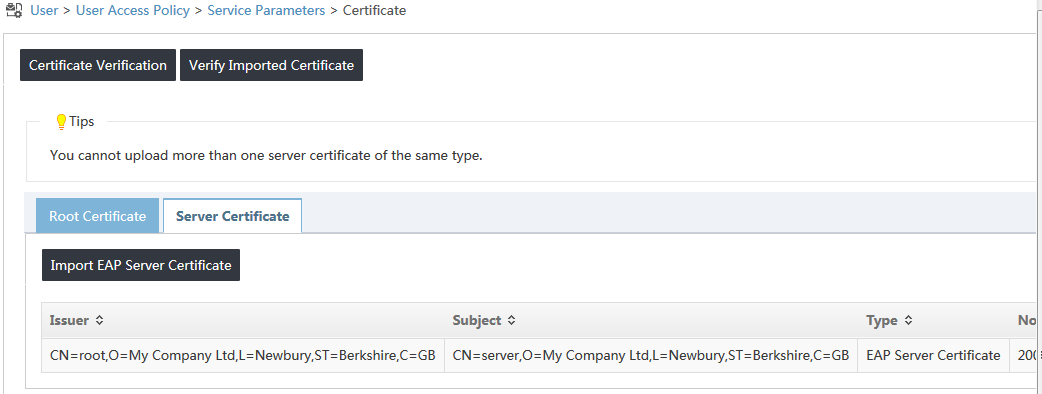This screenshot has height=394, width=1042.
Task: Go to User Access Policy breadcrumb
Action: point(133,11)
